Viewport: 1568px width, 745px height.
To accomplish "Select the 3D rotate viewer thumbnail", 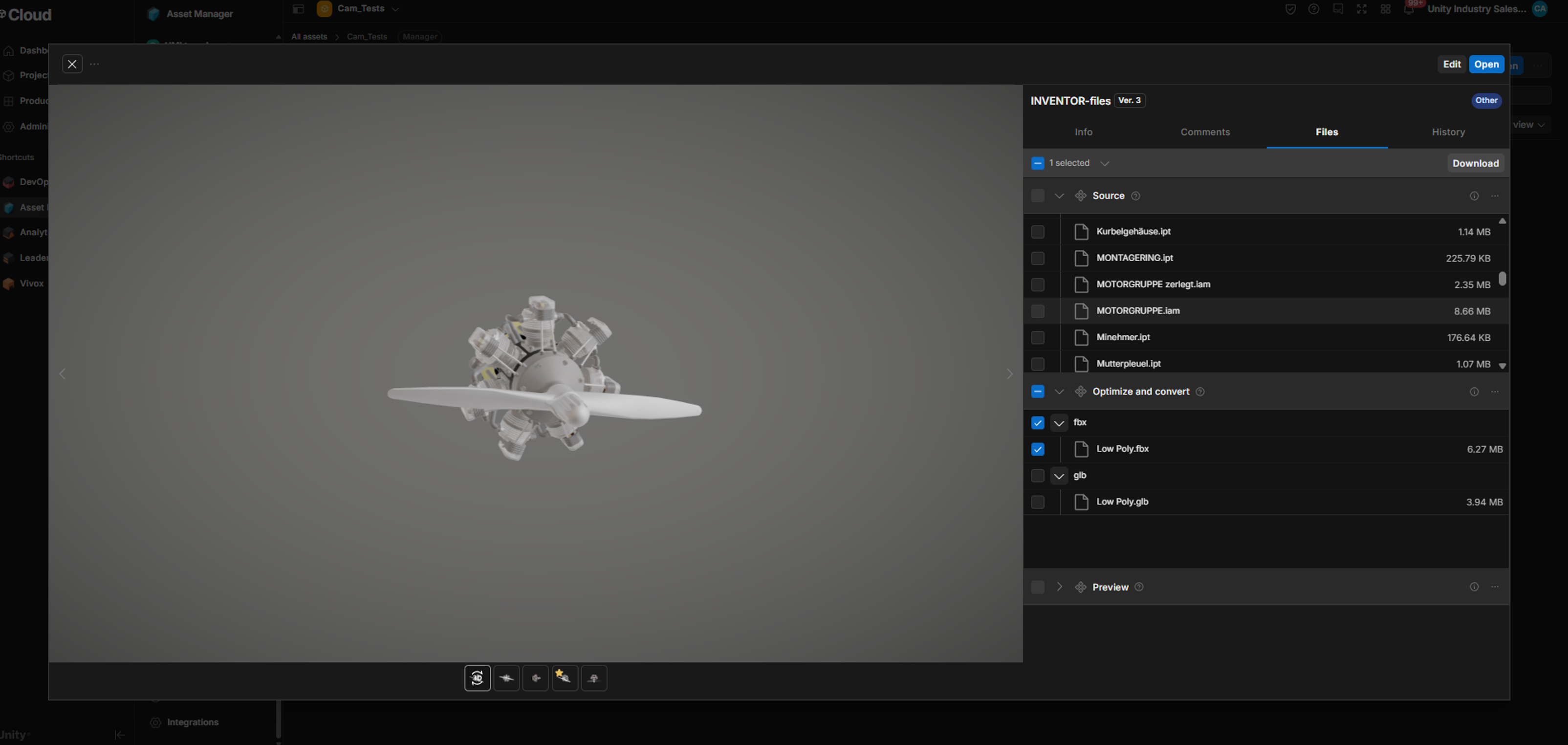I will [477, 678].
